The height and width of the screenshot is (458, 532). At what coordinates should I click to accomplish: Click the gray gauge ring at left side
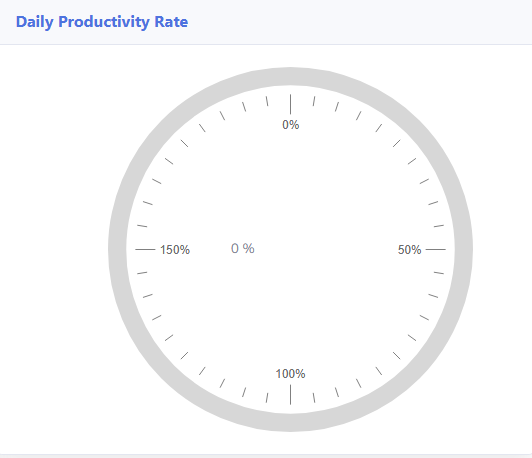[117, 249]
